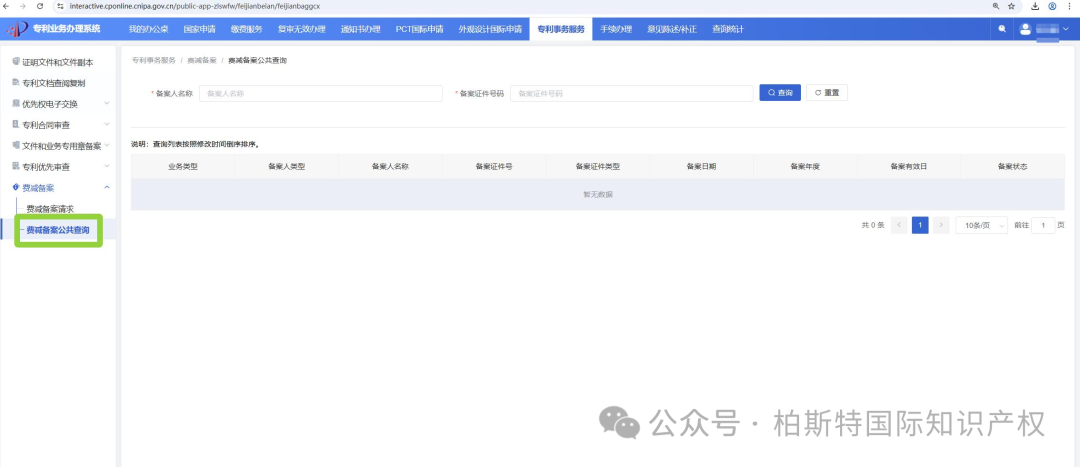Screen dimensions: 1080x467
Task: Open 外观设计国际申请 menu
Action: tap(490, 30)
